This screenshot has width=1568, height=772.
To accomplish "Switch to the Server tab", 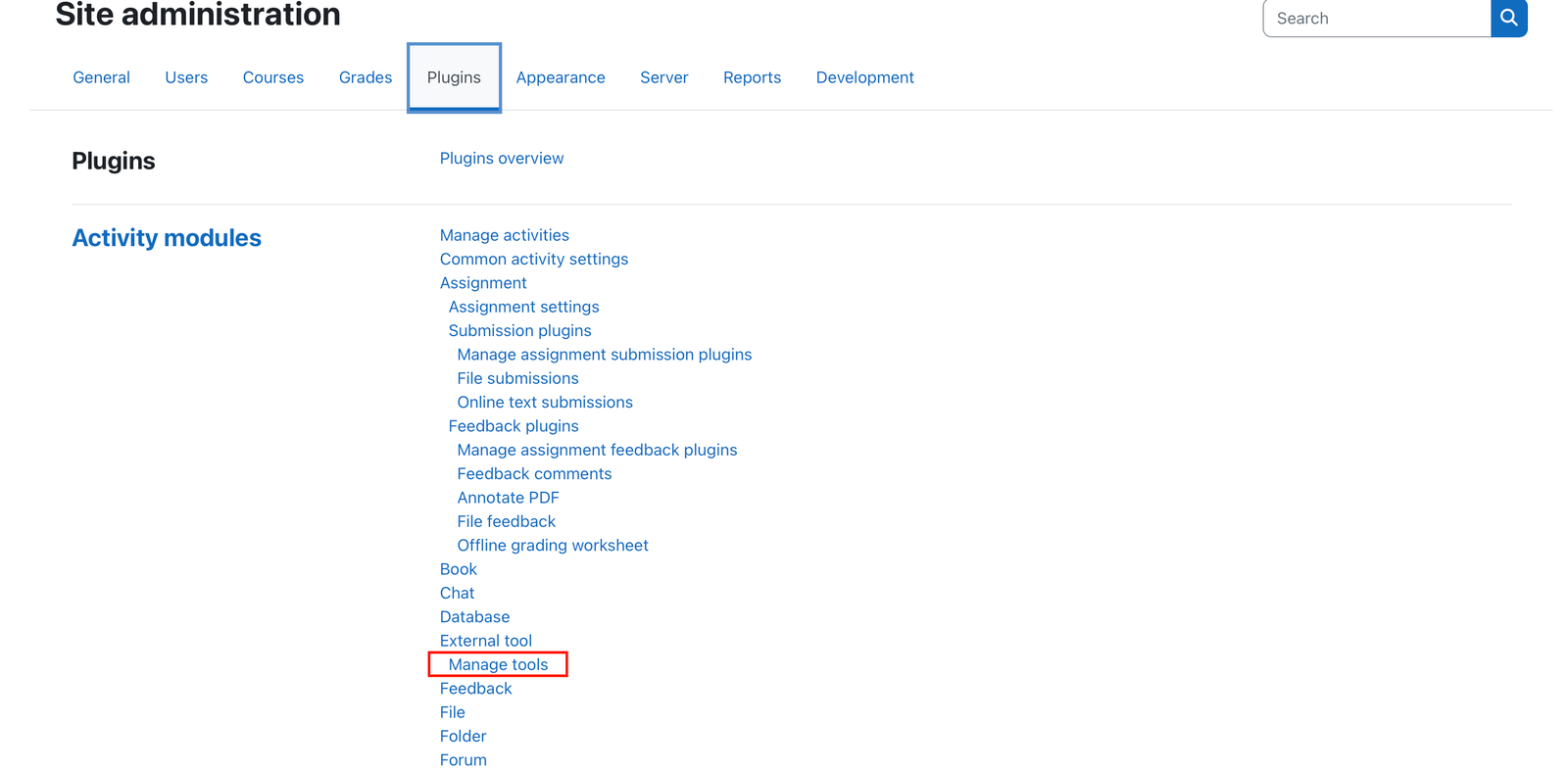I will click(664, 77).
